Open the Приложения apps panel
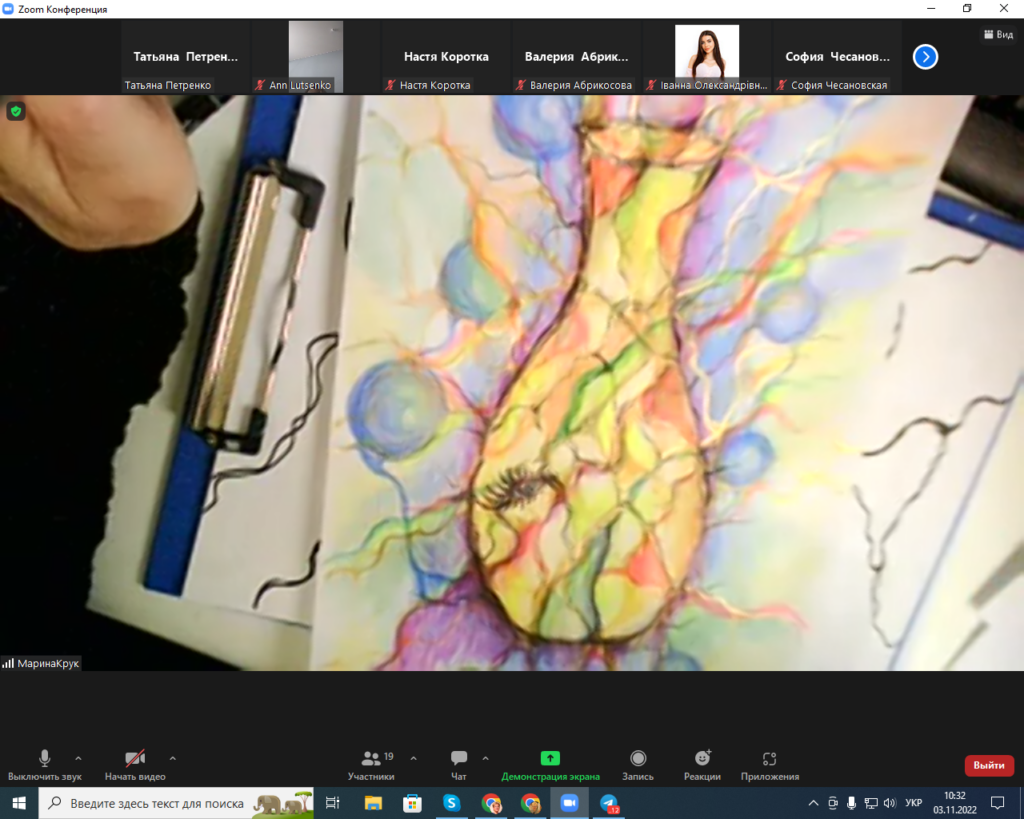 (x=769, y=759)
